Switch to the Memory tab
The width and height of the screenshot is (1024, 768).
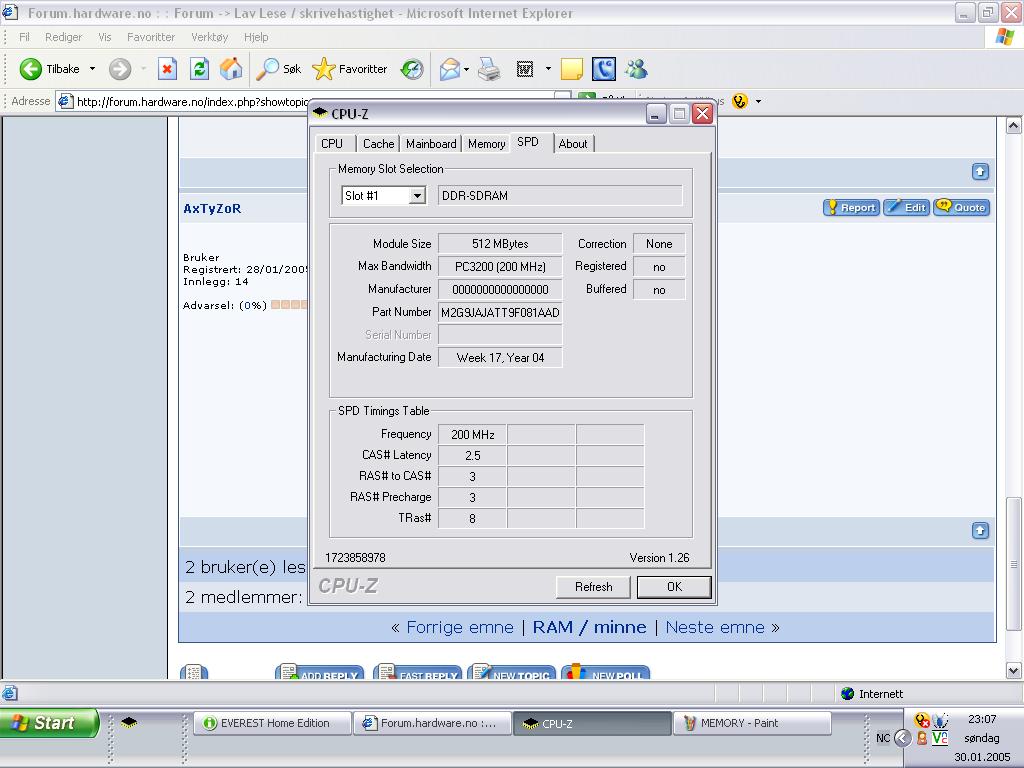(487, 144)
